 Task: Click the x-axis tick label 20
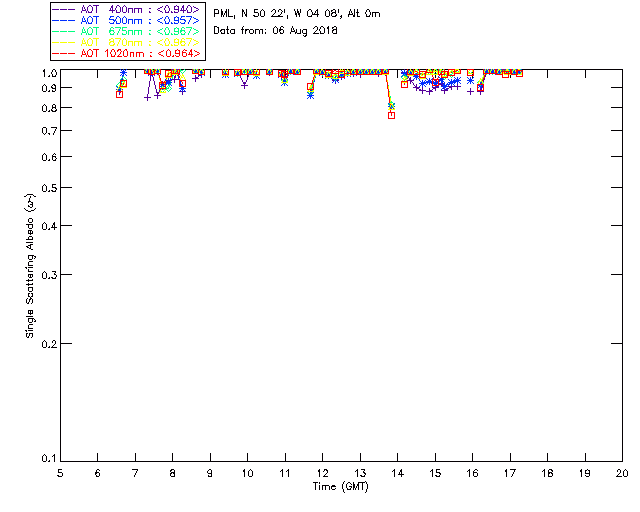(622, 473)
